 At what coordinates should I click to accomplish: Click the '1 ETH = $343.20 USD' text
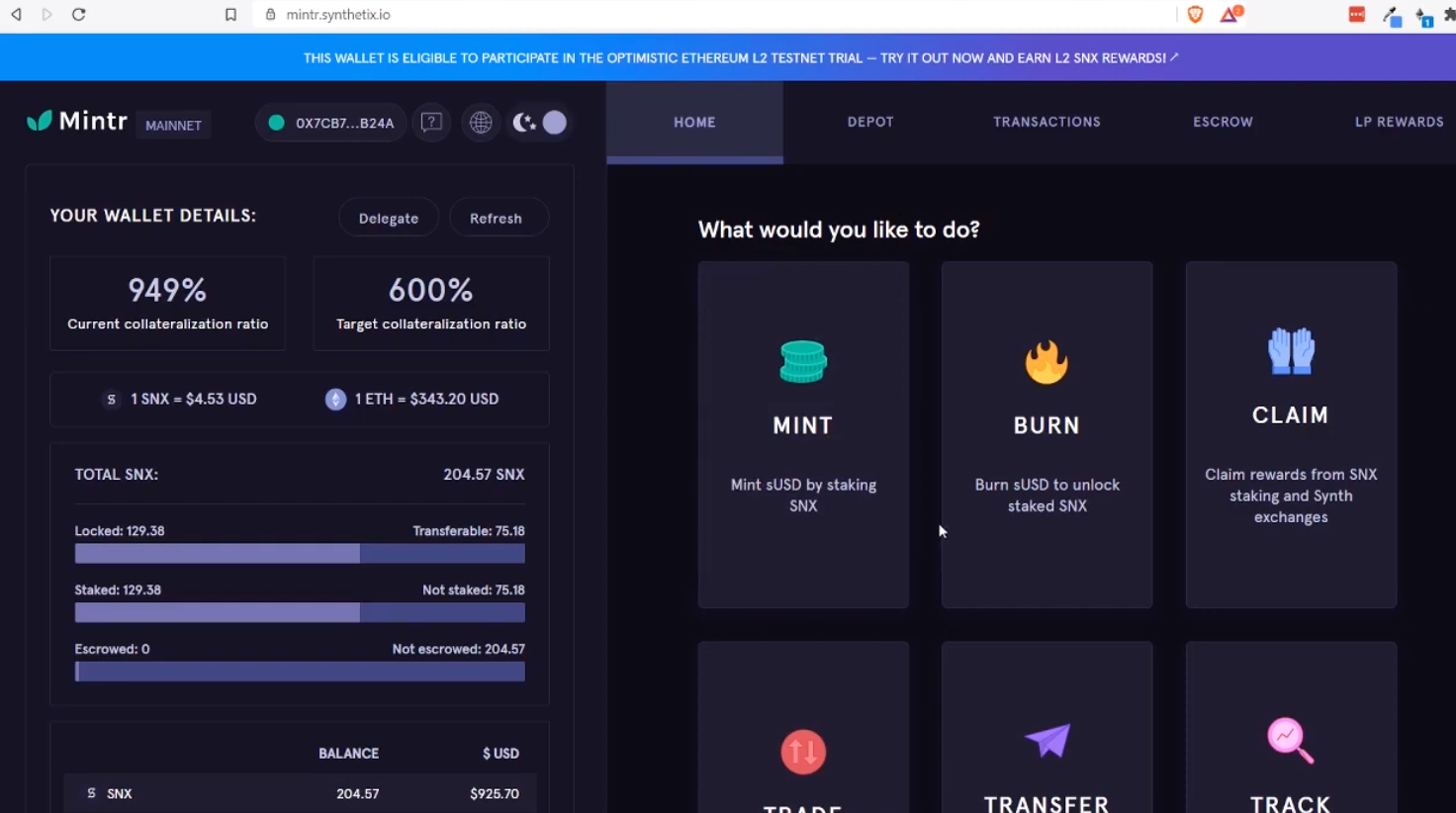point(427,399)
